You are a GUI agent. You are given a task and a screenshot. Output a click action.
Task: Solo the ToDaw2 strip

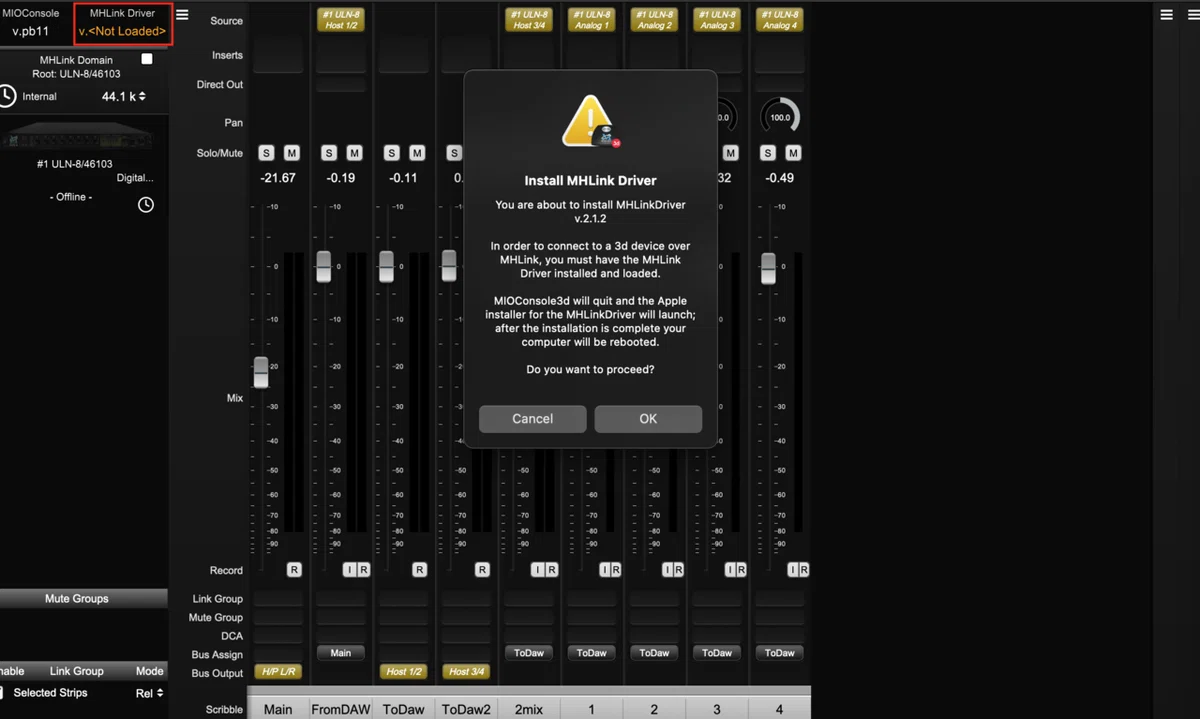click(454, 153)
